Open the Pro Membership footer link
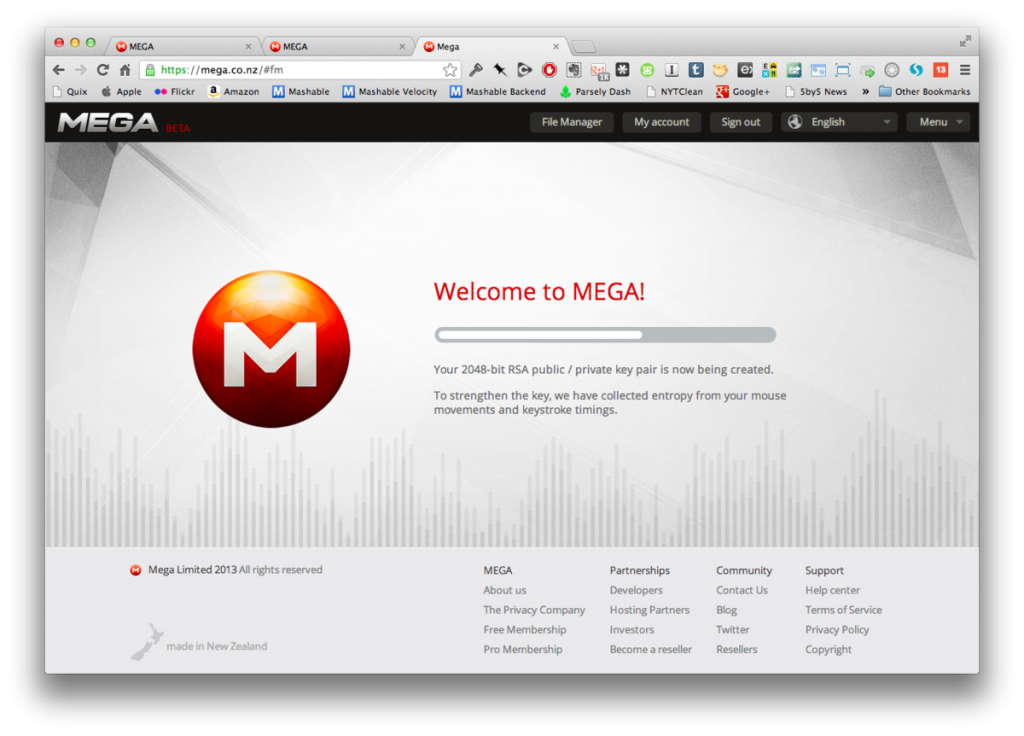Image resolution: width=1024 pixels, height=736 pixels. point(522,650)
